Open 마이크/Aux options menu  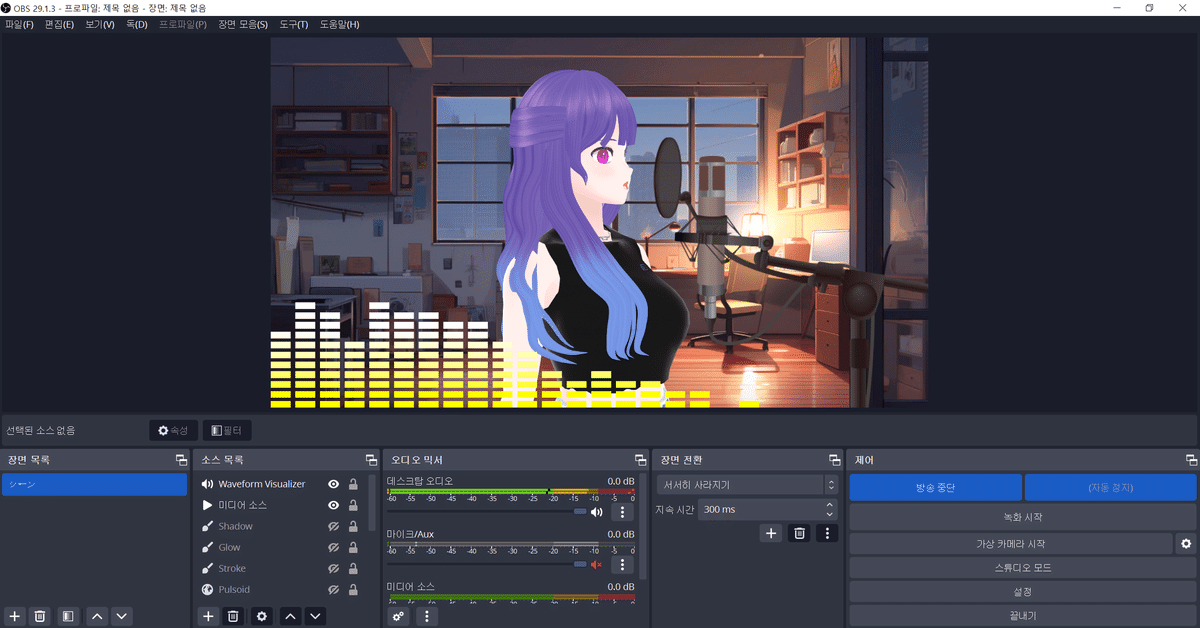pyautogui.click(x=622, y=565)
